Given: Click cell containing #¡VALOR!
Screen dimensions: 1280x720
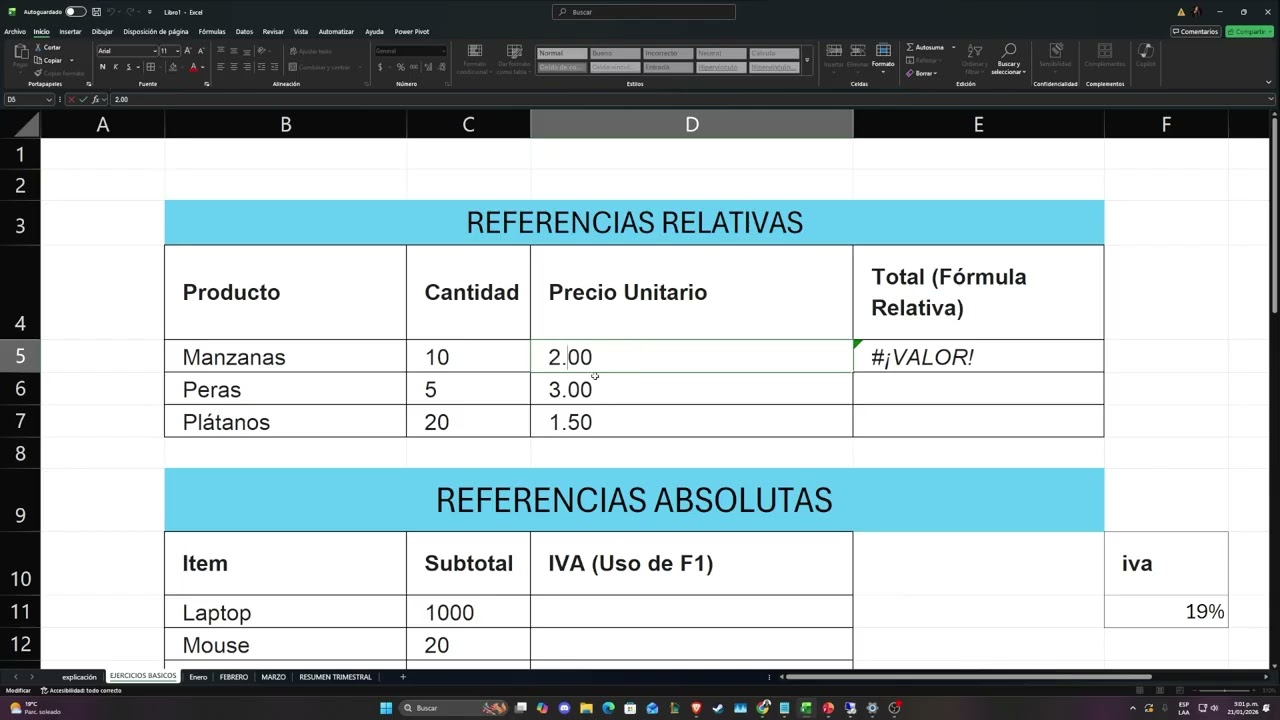Looking at the screenshot, I should coord(978,357).
